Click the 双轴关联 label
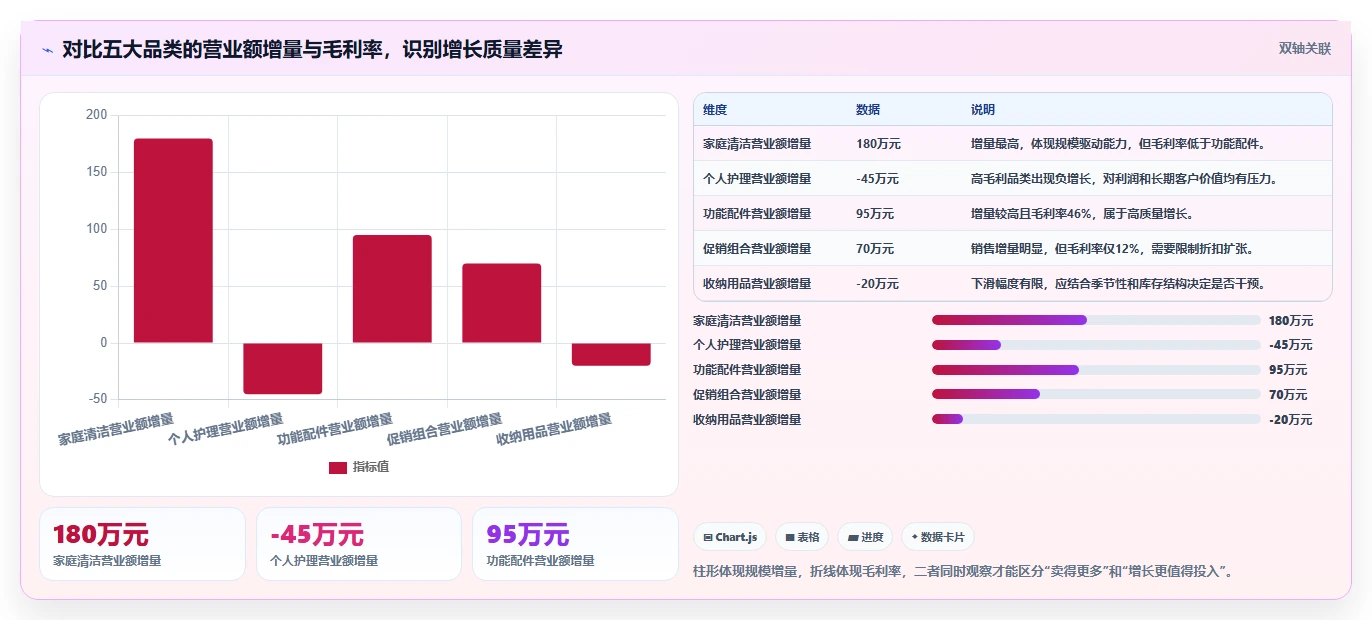The height and width of the screenshot is (620, 1372). tap(1304, 48)
